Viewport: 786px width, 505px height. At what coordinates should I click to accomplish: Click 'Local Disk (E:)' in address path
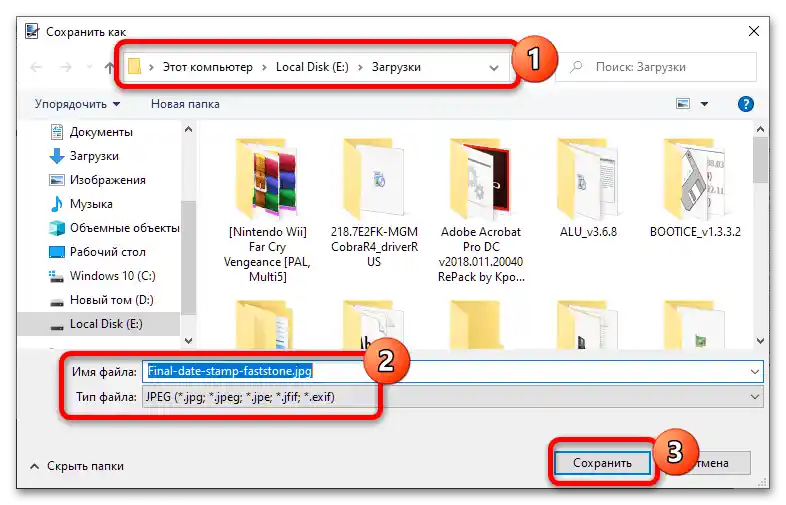[x=312, y=67]
